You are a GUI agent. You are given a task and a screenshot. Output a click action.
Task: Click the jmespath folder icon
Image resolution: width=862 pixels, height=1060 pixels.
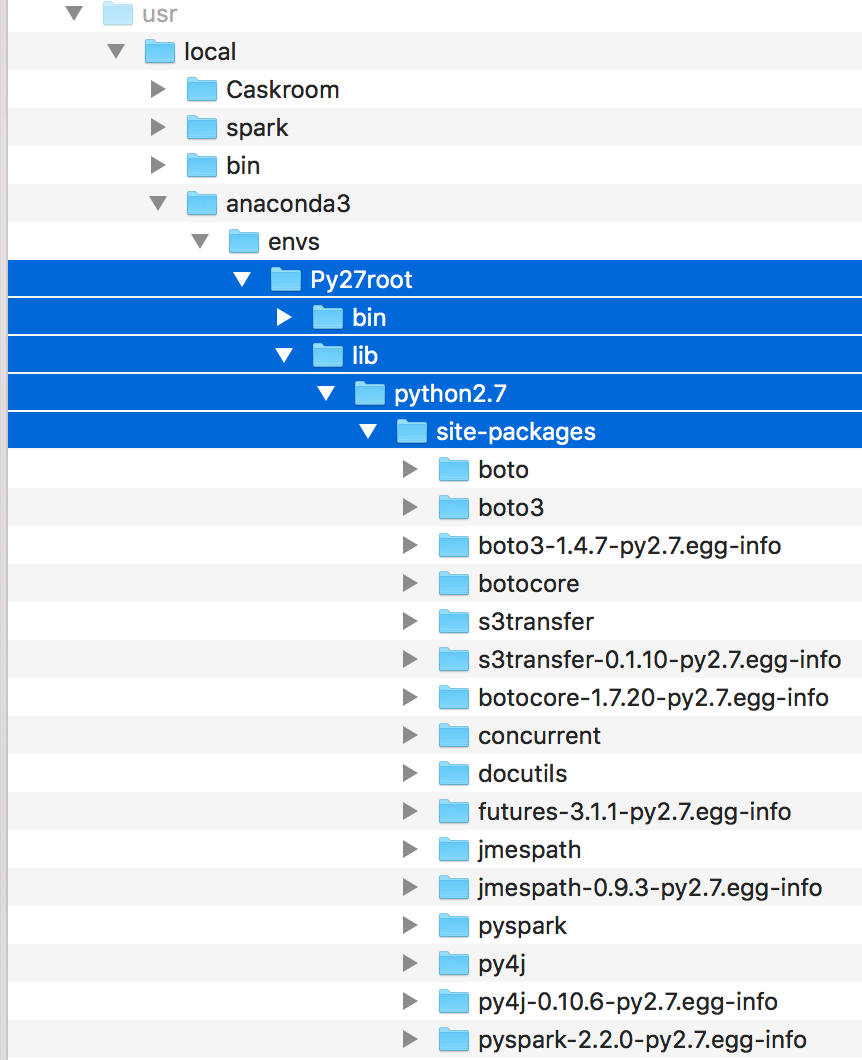click(453, 848)
